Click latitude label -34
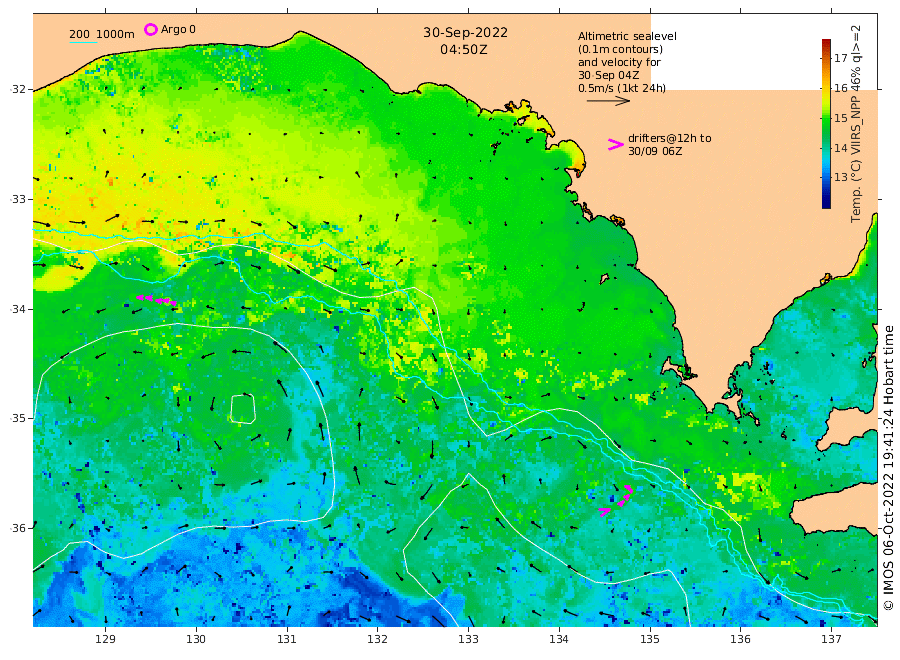The width and height of the screenshot is (900, 660). pyautogui.click(x=18, y=309)
